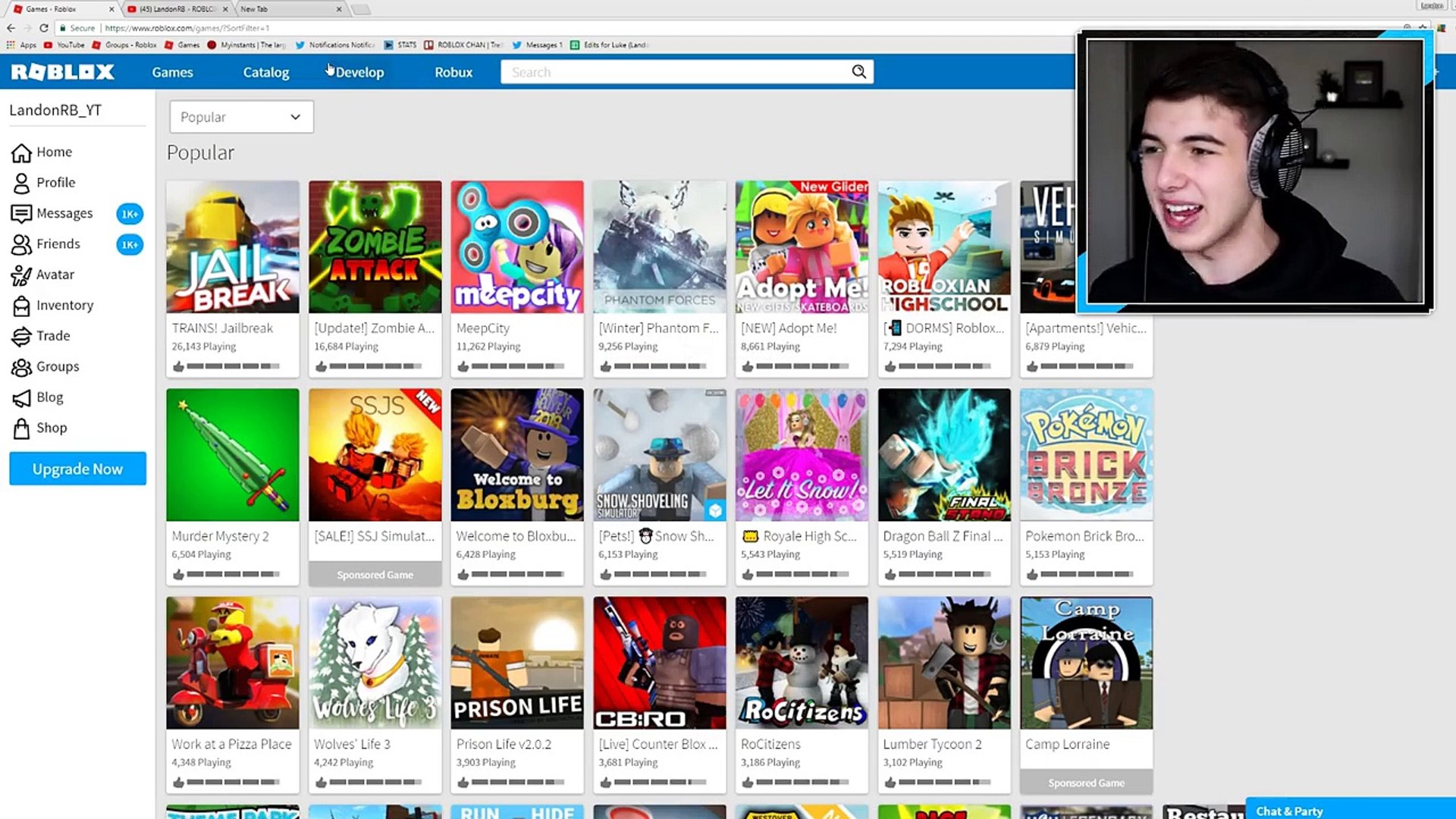Click the Roblox search input field
The width and height of the screenshot is (1456, 819).
(675, 72)
